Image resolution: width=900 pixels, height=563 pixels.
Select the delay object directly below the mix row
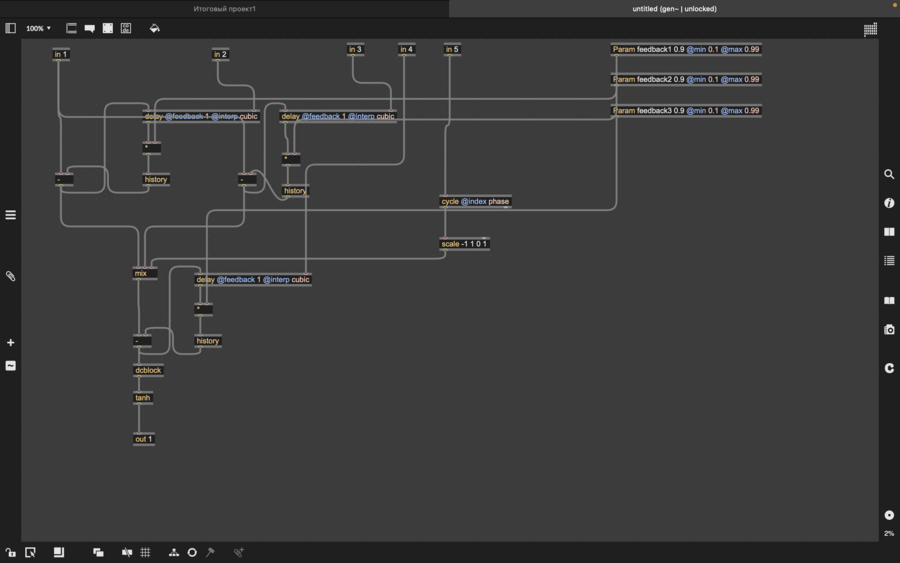click(253, 279)
